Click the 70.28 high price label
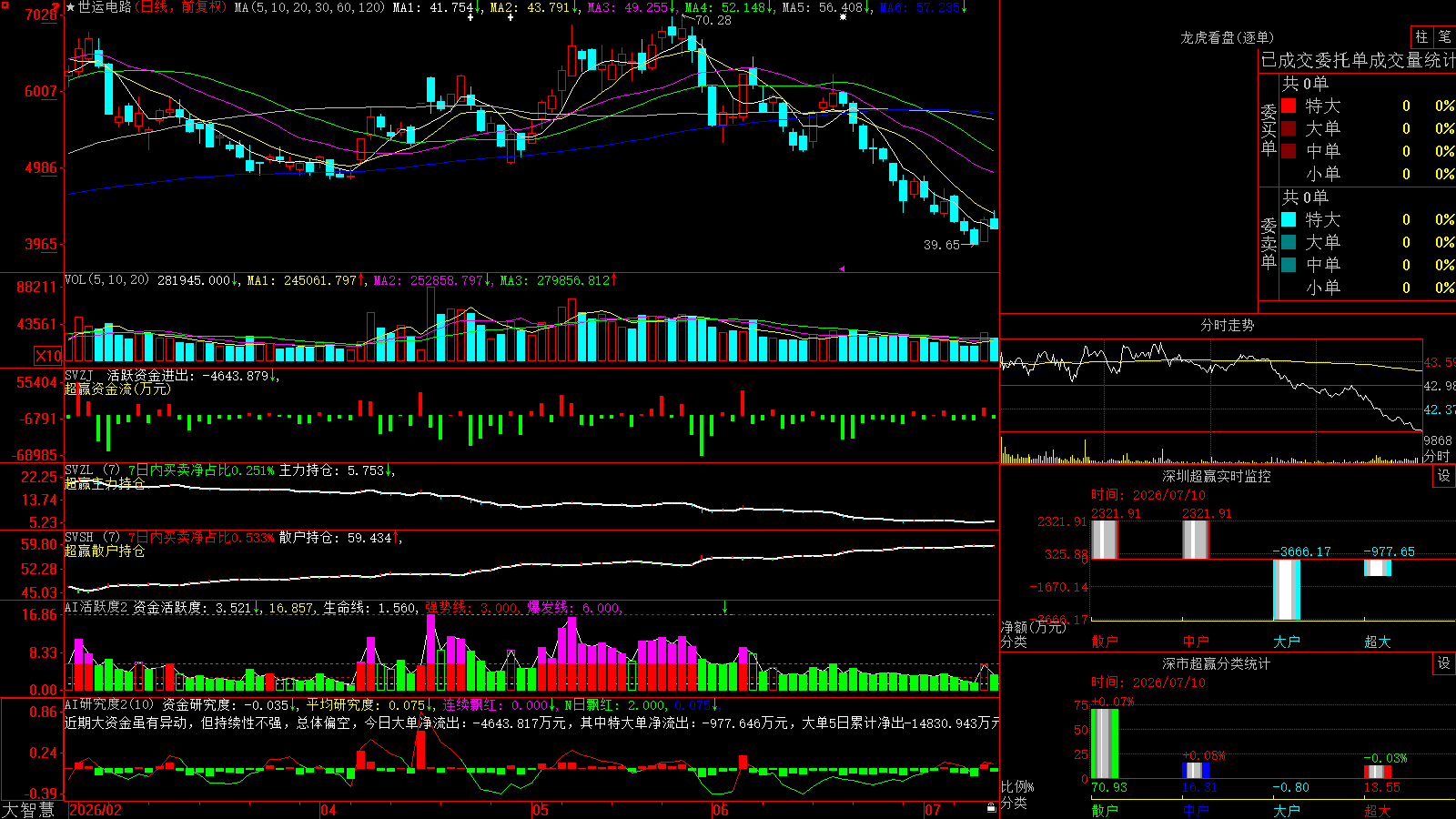Screen dimensions: 1456x819 [x=713, y=20]
